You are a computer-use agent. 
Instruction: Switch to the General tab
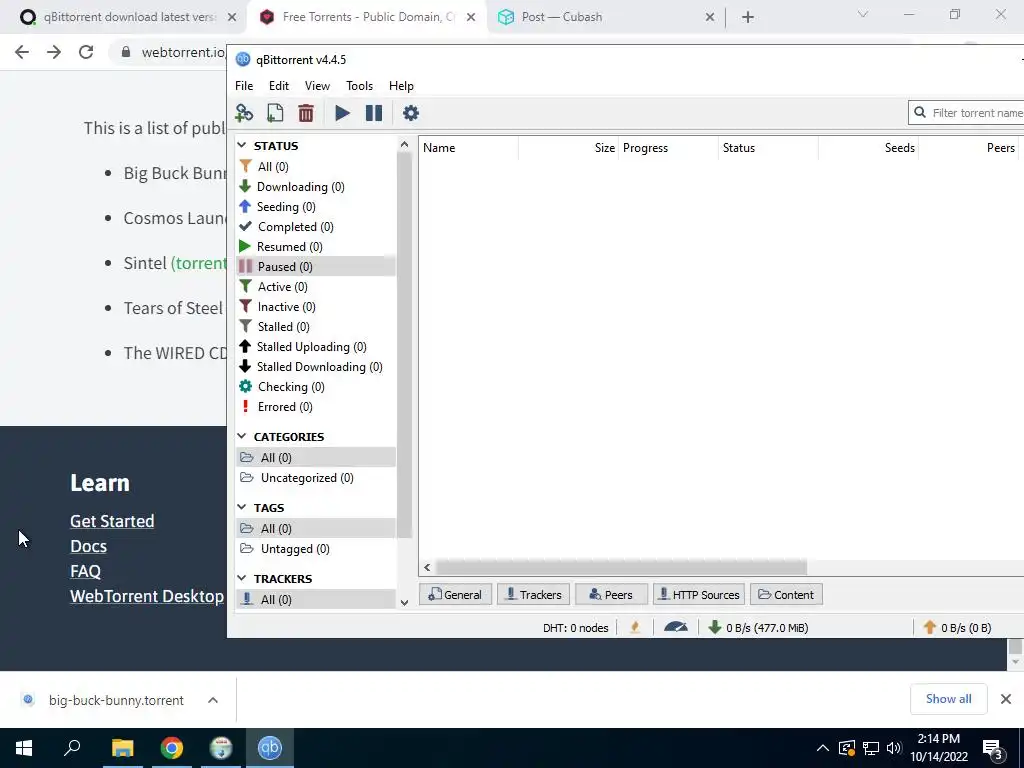pos(455,595)
